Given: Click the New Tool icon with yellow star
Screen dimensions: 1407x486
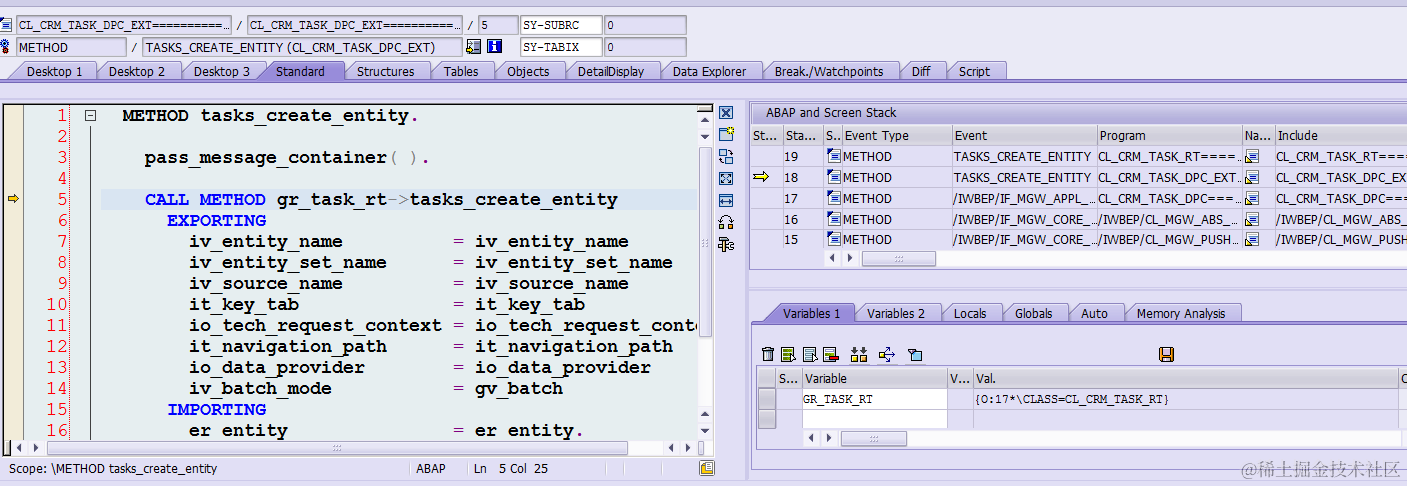Looking at the screenshot, I should pos(726,134).
